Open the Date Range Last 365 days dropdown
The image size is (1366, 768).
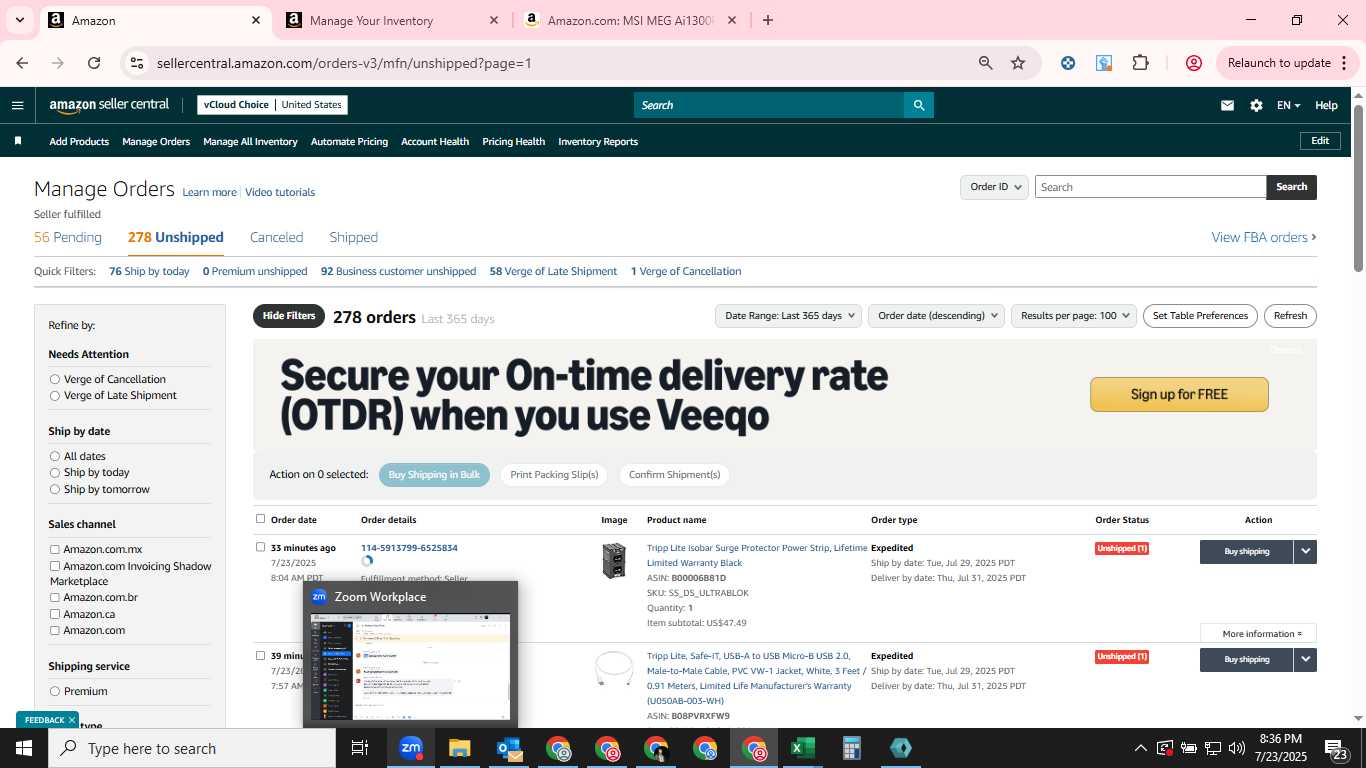tap(788, 316)
